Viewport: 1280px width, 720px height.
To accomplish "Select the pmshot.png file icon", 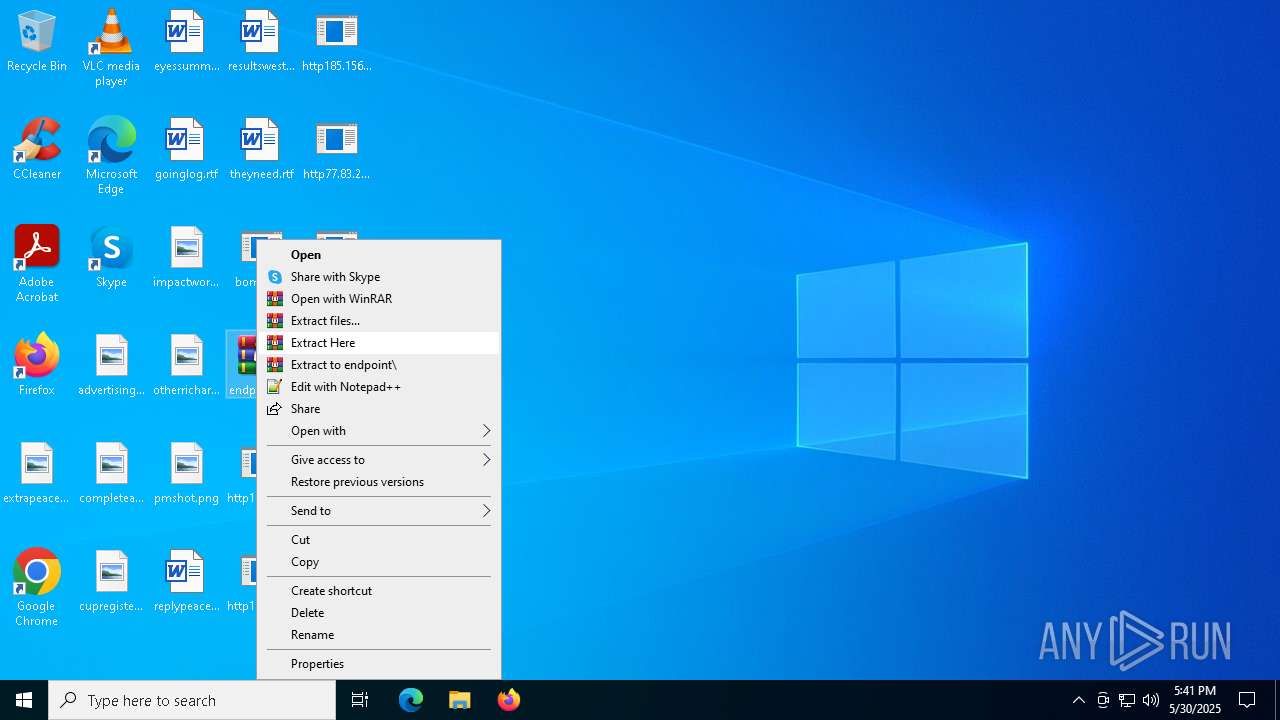I will click(186, 474).
